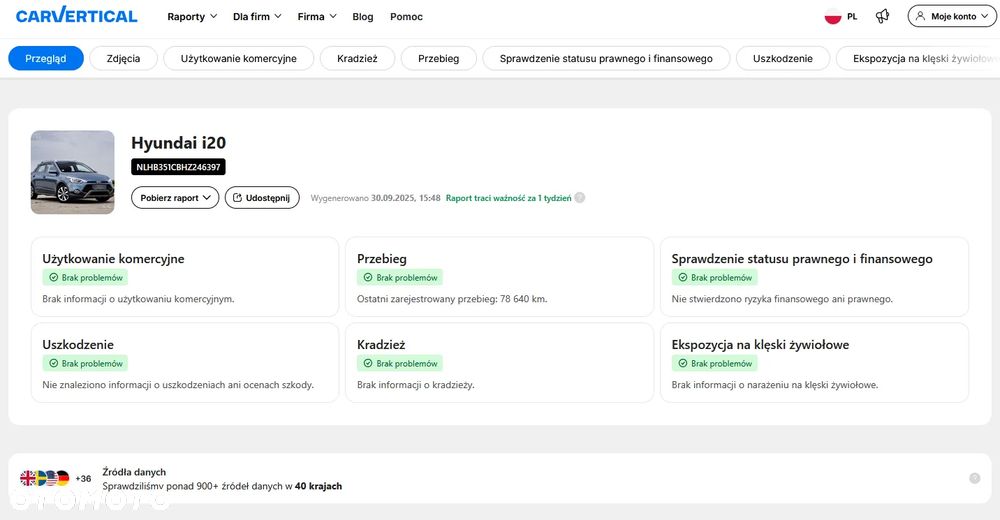Click the data sources help icon
Screen dimensions: 1000x520
974,478
